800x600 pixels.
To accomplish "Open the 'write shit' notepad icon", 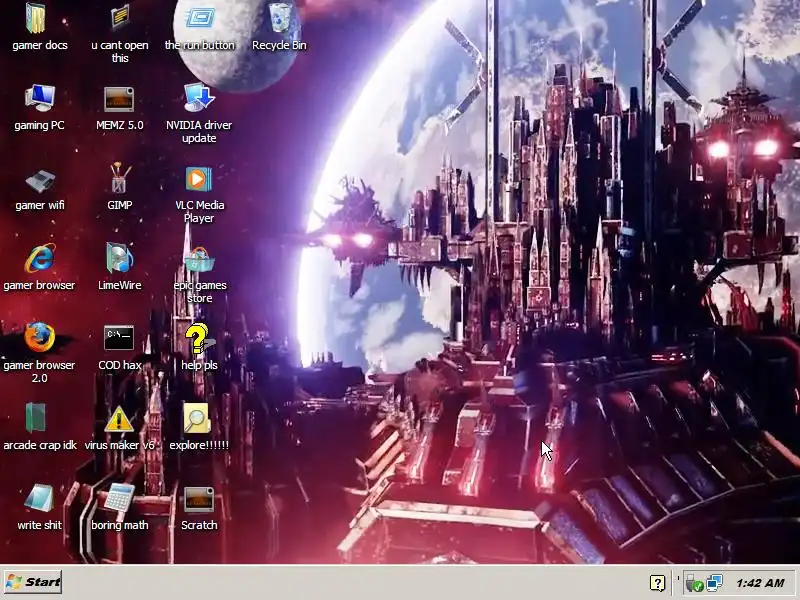I will pos(39,498).
